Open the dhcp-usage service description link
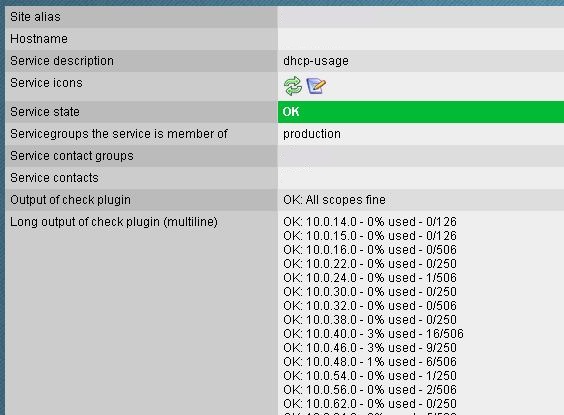This screenshot has width=564, height=415. click(x=316, y=61)
